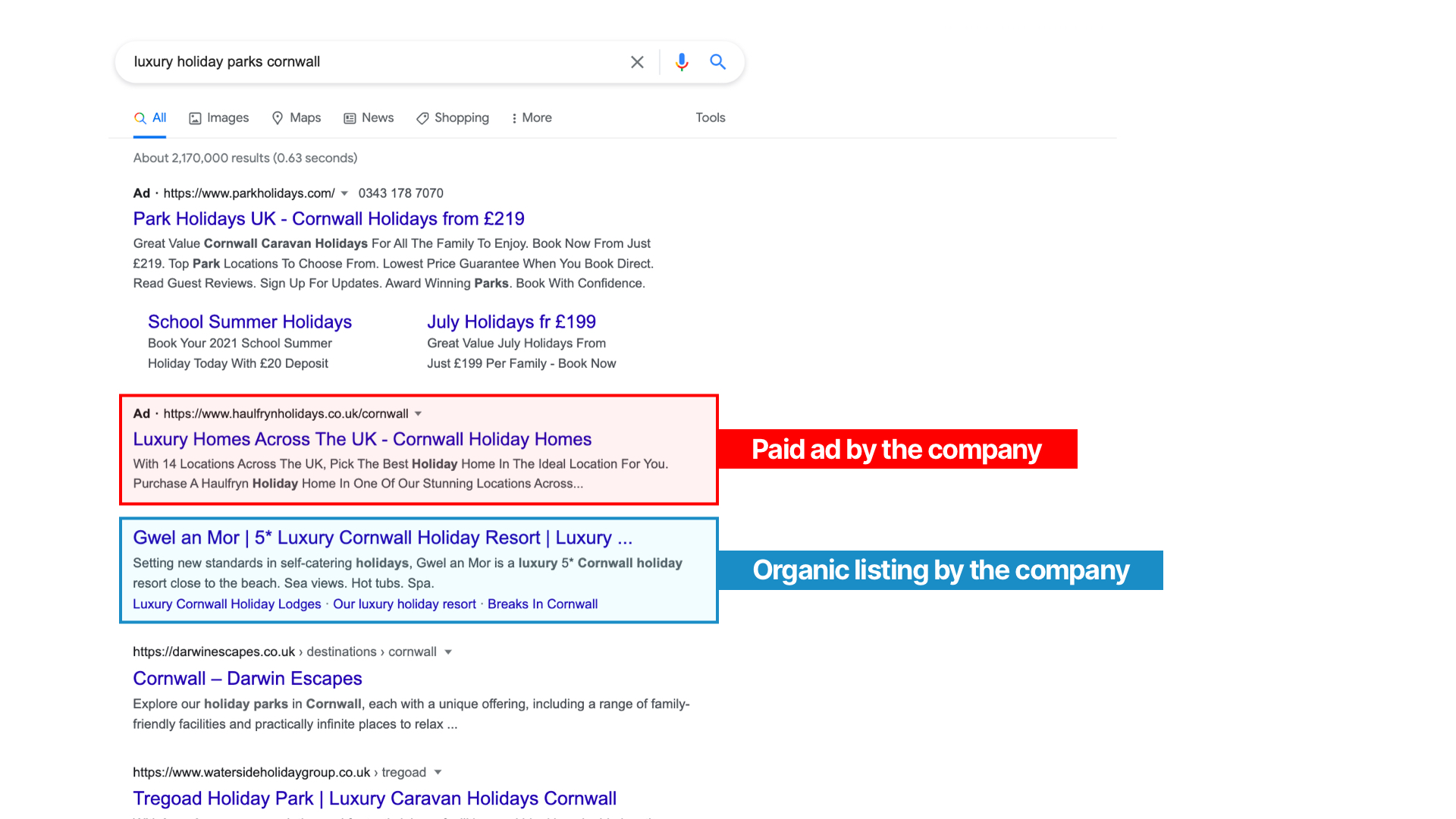Open July Holidays fr £199 sitelink
Viewport: 1456px width, 819px height.
click(x=511, y=322)
